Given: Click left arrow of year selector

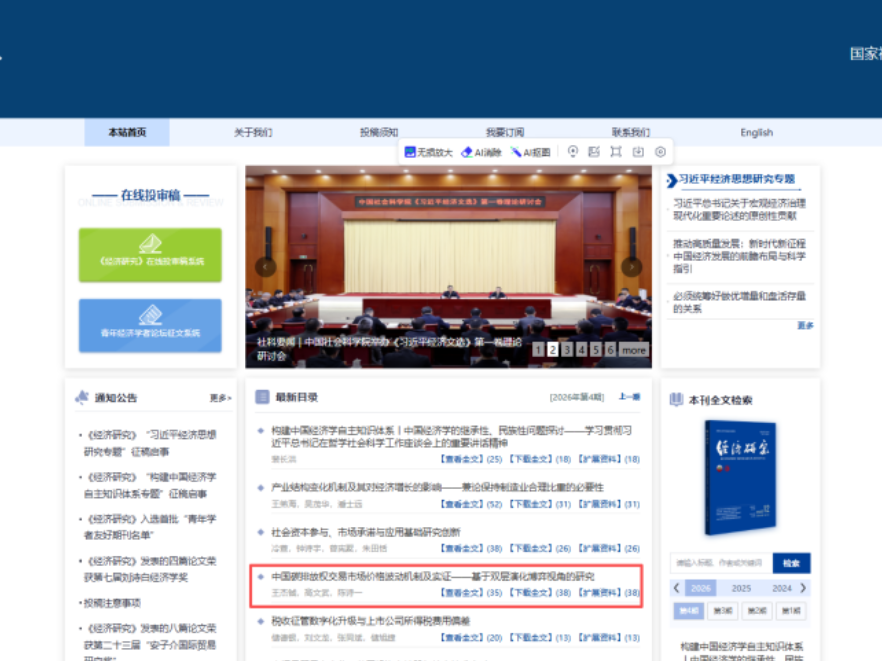Looking at the screenshot, I should 677,588.
